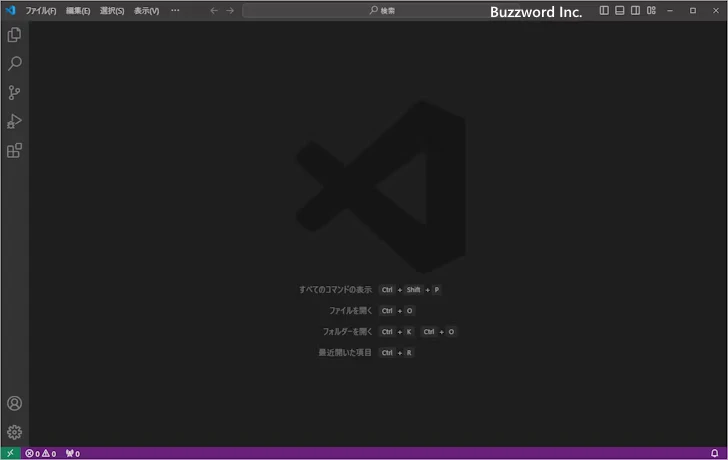The image size is (728, 460).
Task: Click the Go Back arrow in the title bar
Action: pyautogui.click(x=214, y=10)
